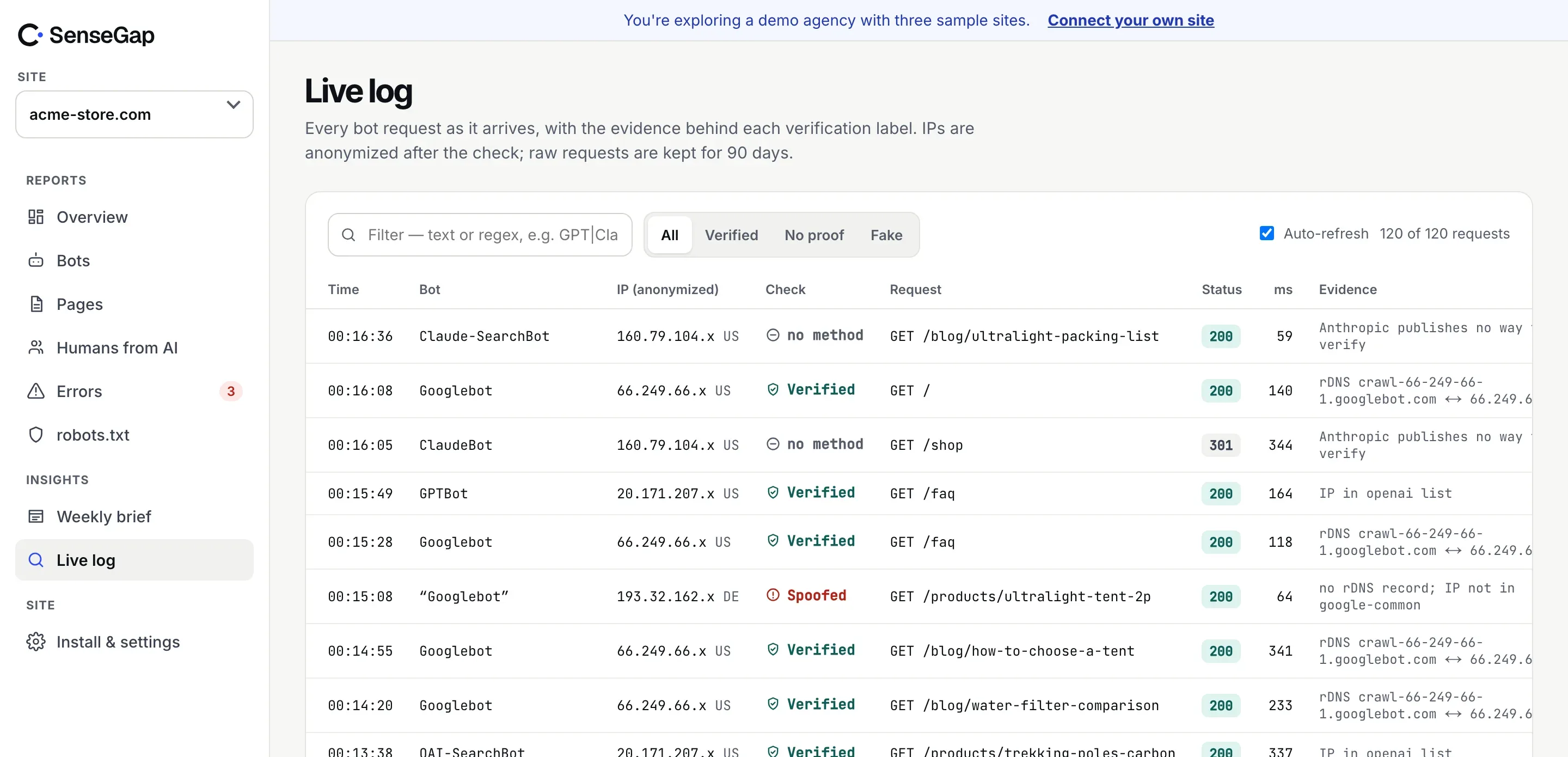The width and height of the screenshot is (1568, 757).
Task: Click the 301 status badge in ClaudeBot row
Action: tap(1221, 445)
